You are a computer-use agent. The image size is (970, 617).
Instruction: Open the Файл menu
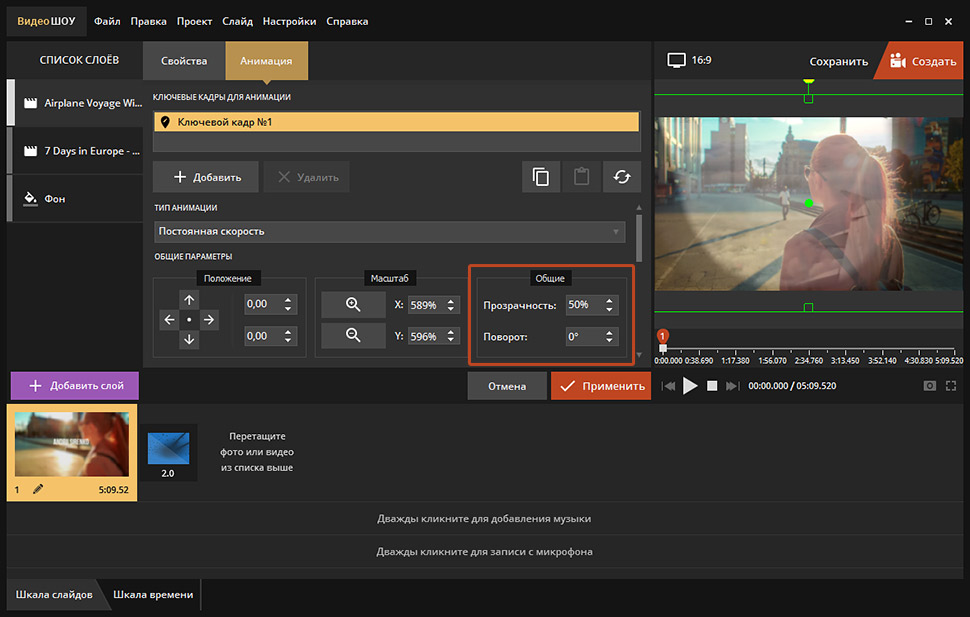tap(107, 21)
